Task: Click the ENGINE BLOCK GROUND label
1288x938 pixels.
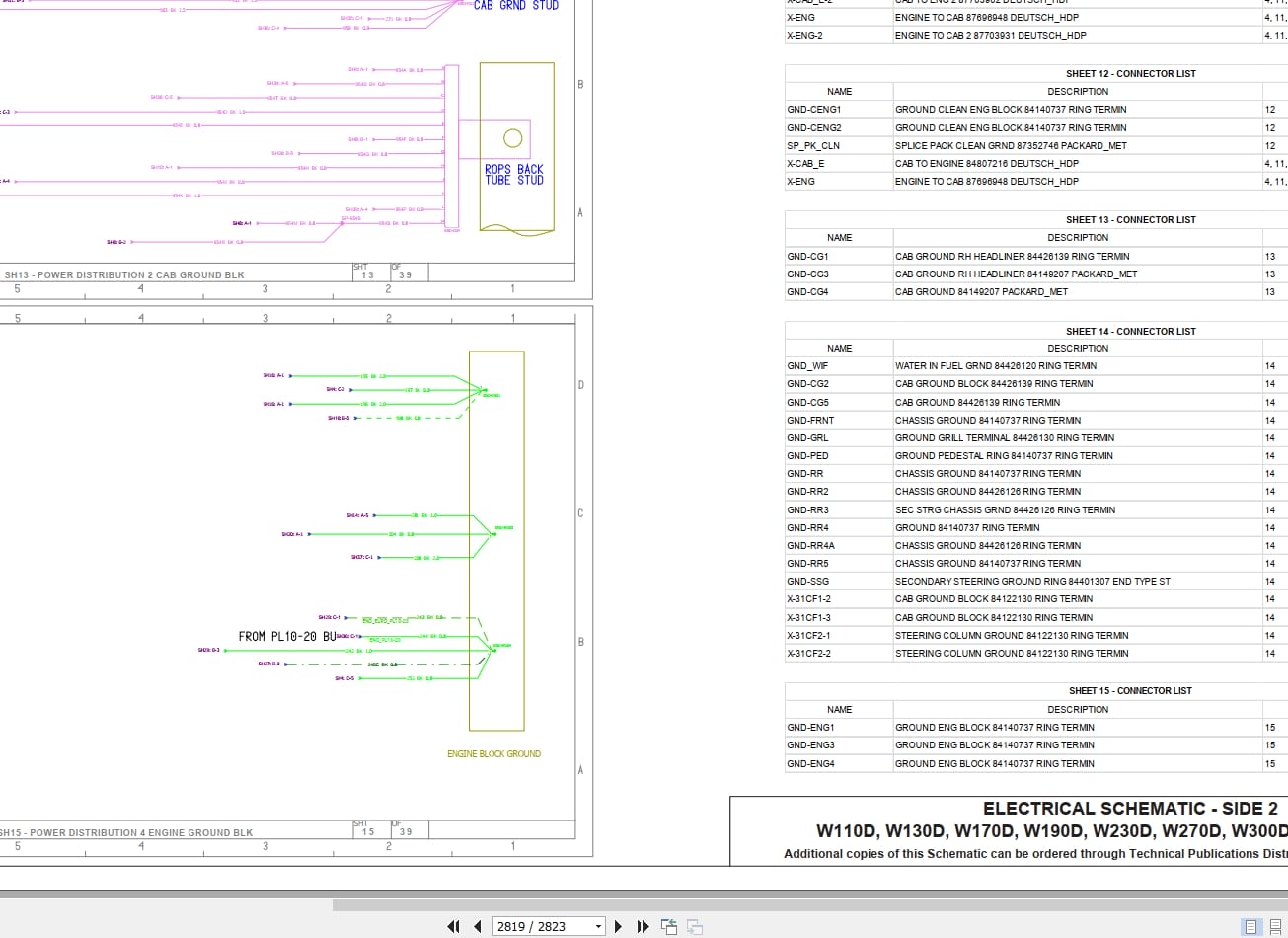Action: coord(493,753)
